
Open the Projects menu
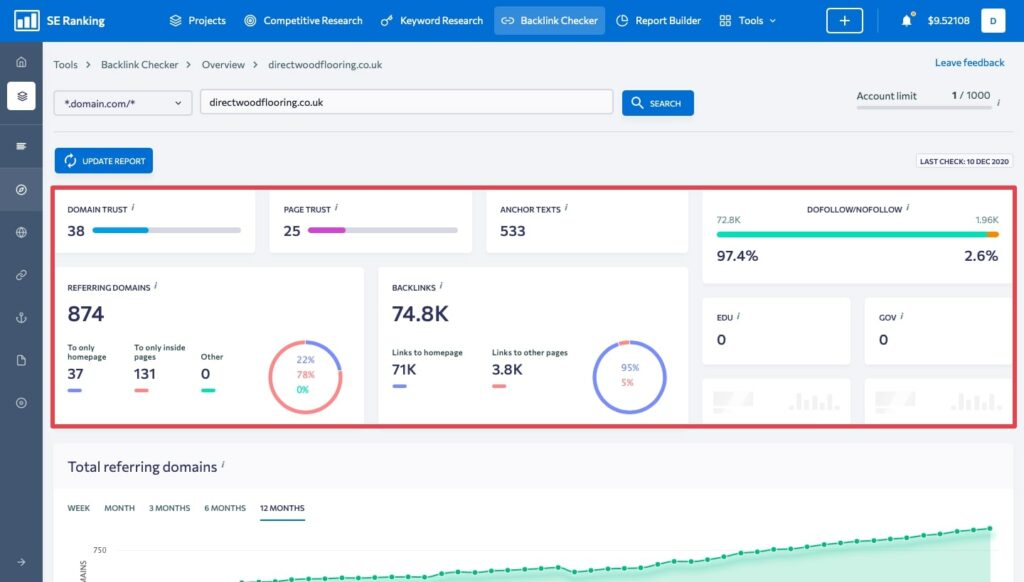198,21
